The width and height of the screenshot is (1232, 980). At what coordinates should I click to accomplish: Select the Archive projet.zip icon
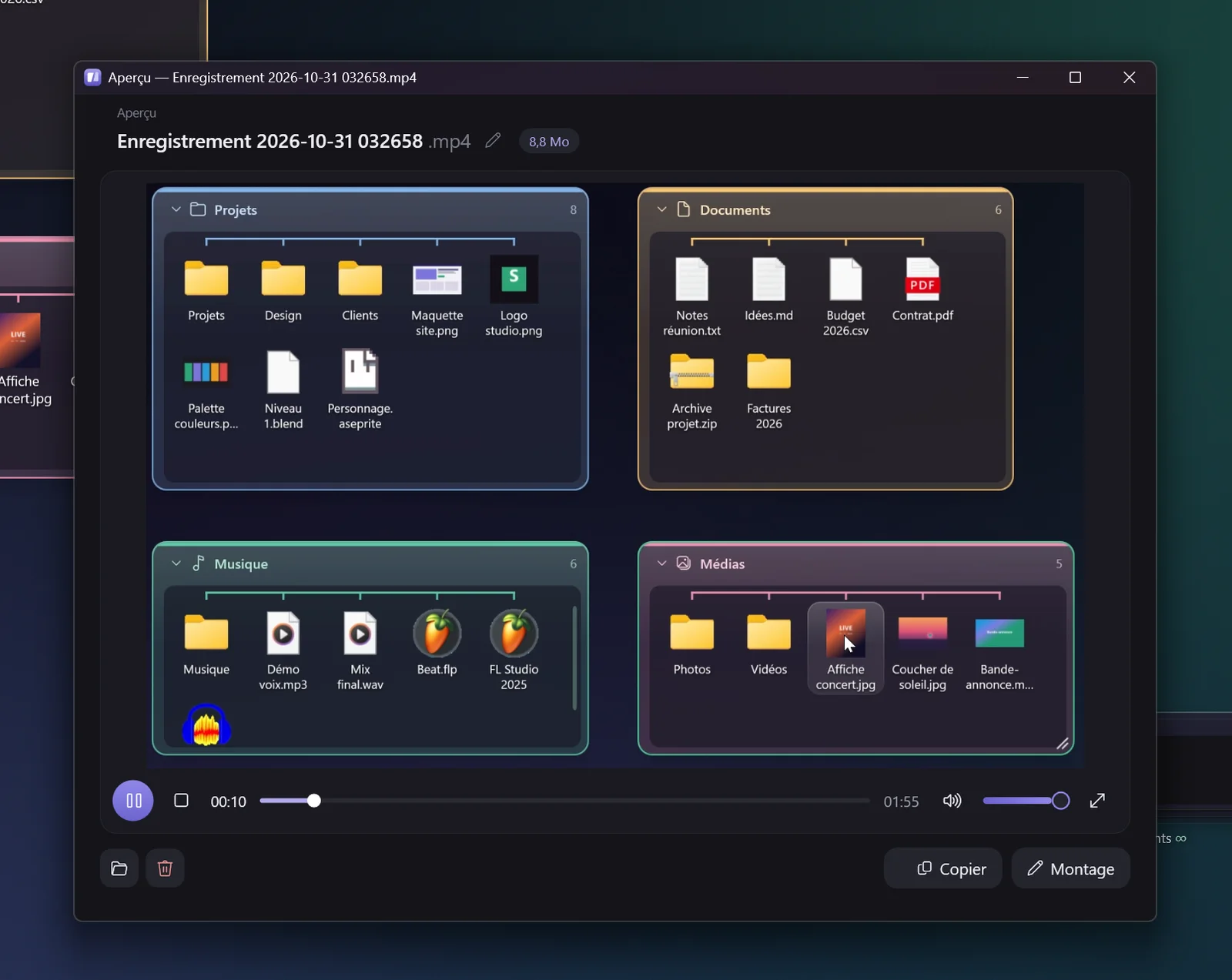[691, 372]
